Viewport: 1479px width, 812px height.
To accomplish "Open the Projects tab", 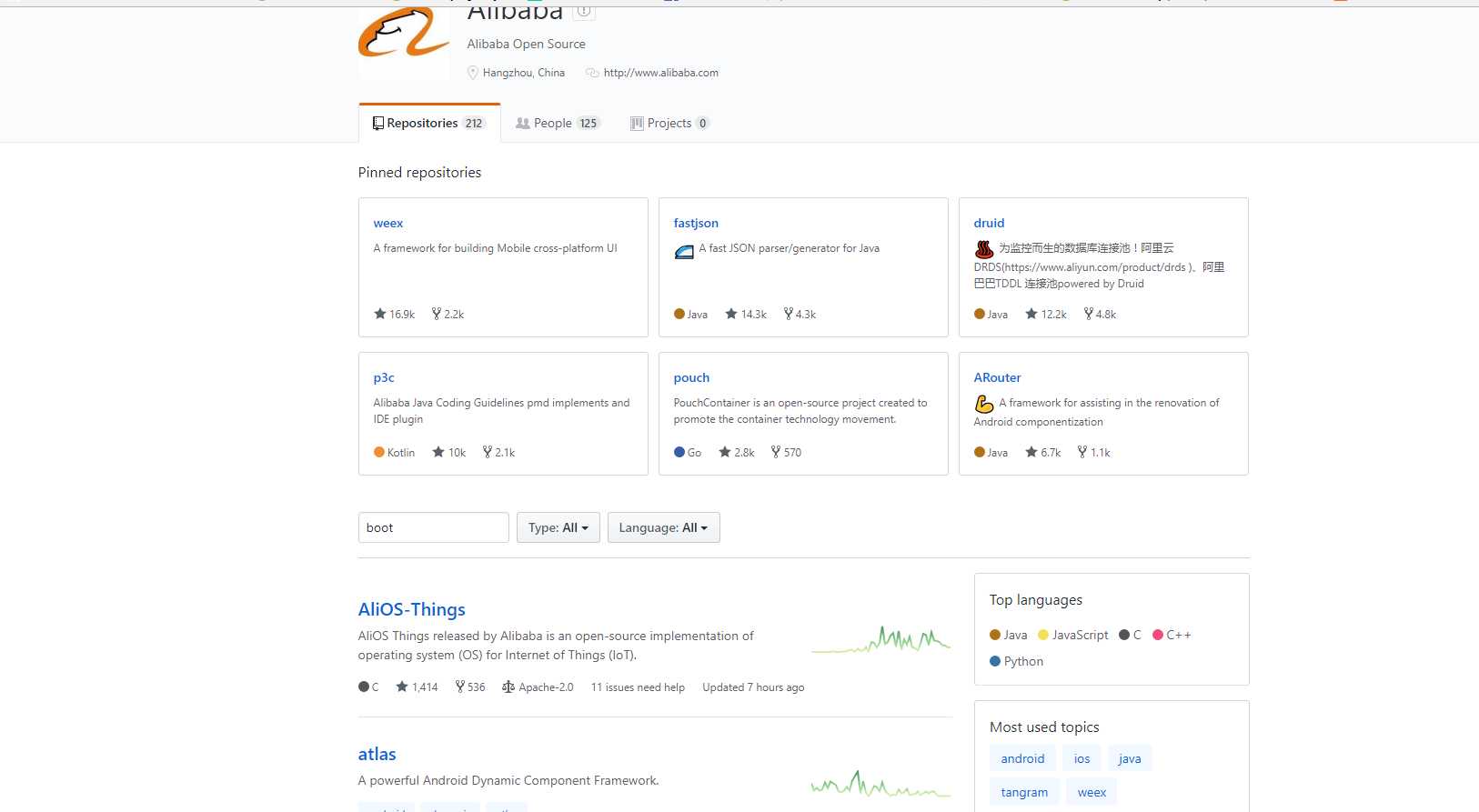I will [669, 123].
